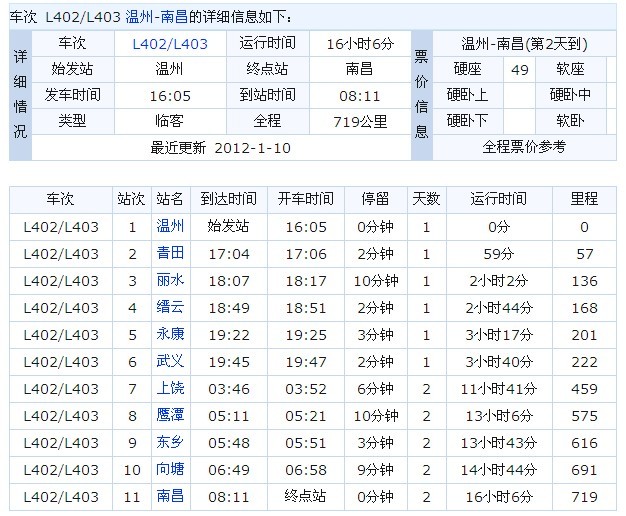Click the 软座 label in the price table

tap(570, 69)
